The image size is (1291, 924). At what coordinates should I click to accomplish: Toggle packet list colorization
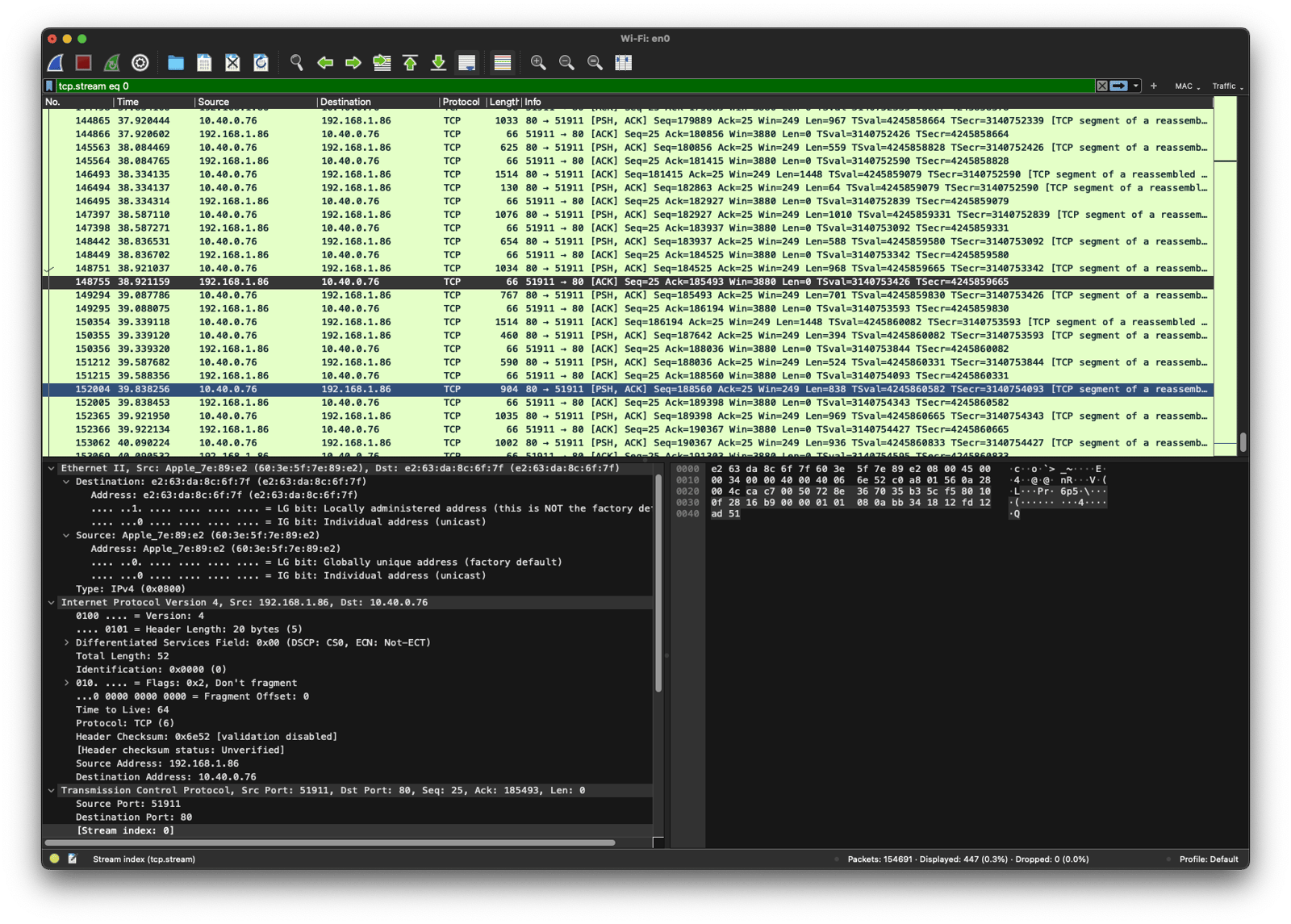click(x=502, y=62)
